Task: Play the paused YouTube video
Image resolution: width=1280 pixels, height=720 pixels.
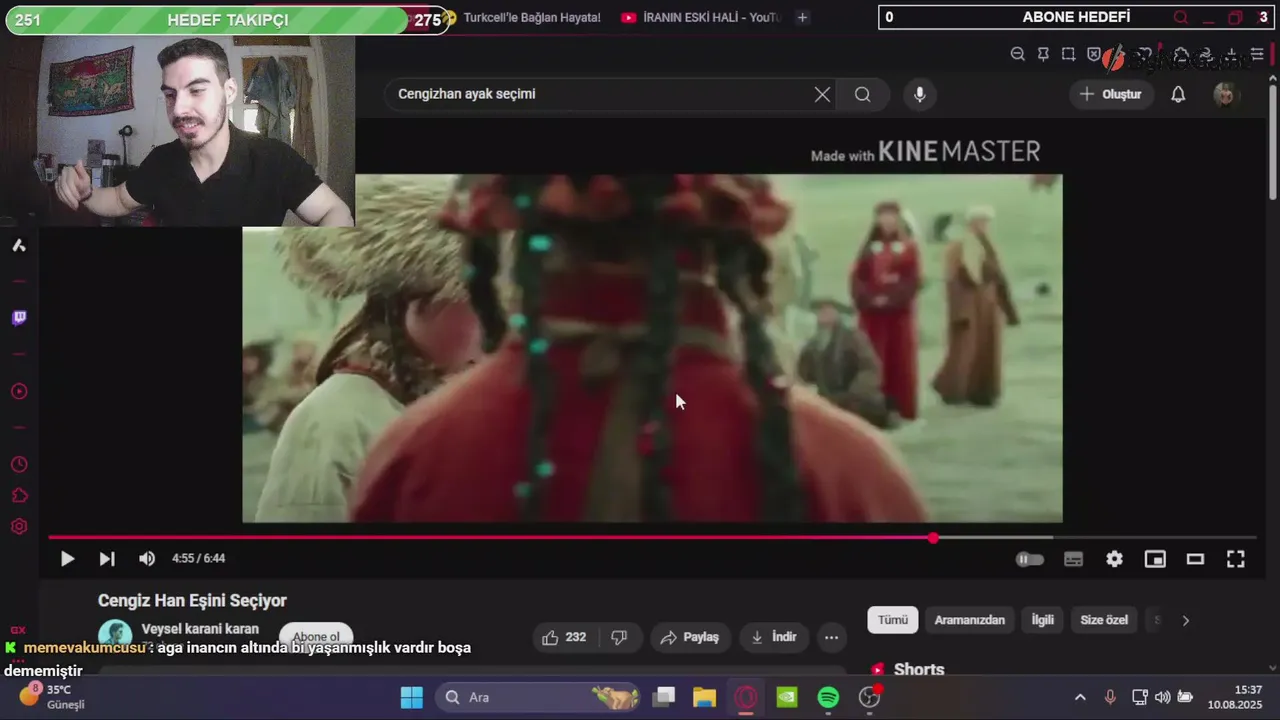Action: pyautogui.click(x=67, y=559)
